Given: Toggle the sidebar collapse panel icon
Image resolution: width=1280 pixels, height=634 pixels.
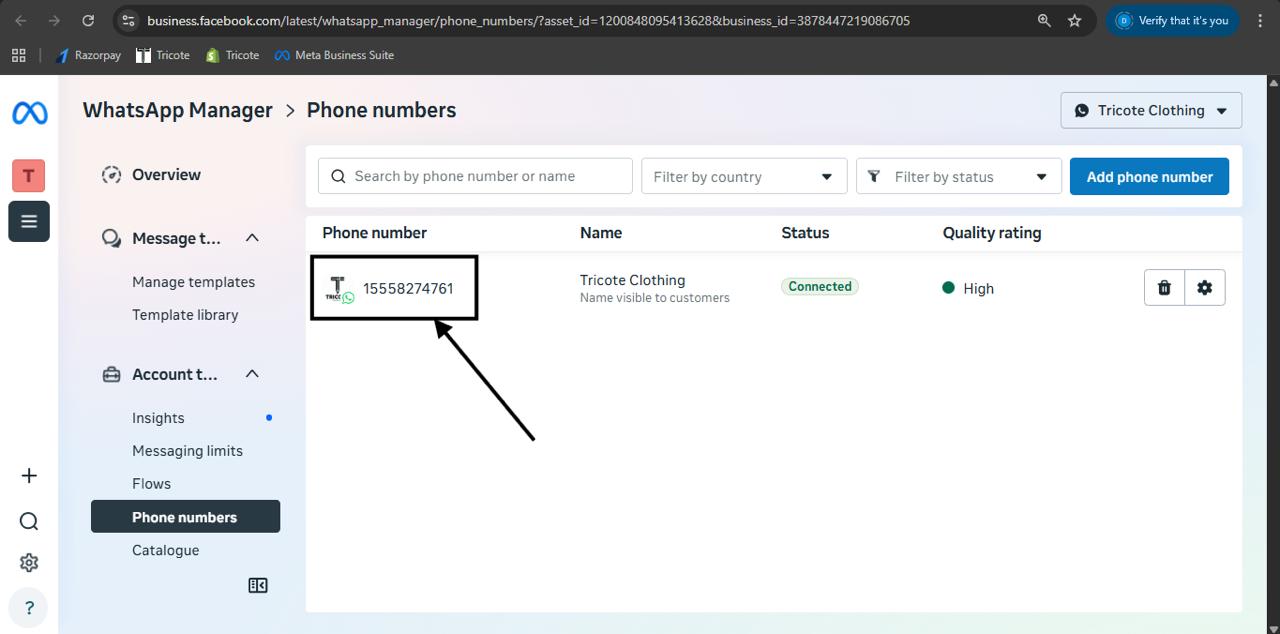Looking at the screenshot, I should click(x=258, y=586).
